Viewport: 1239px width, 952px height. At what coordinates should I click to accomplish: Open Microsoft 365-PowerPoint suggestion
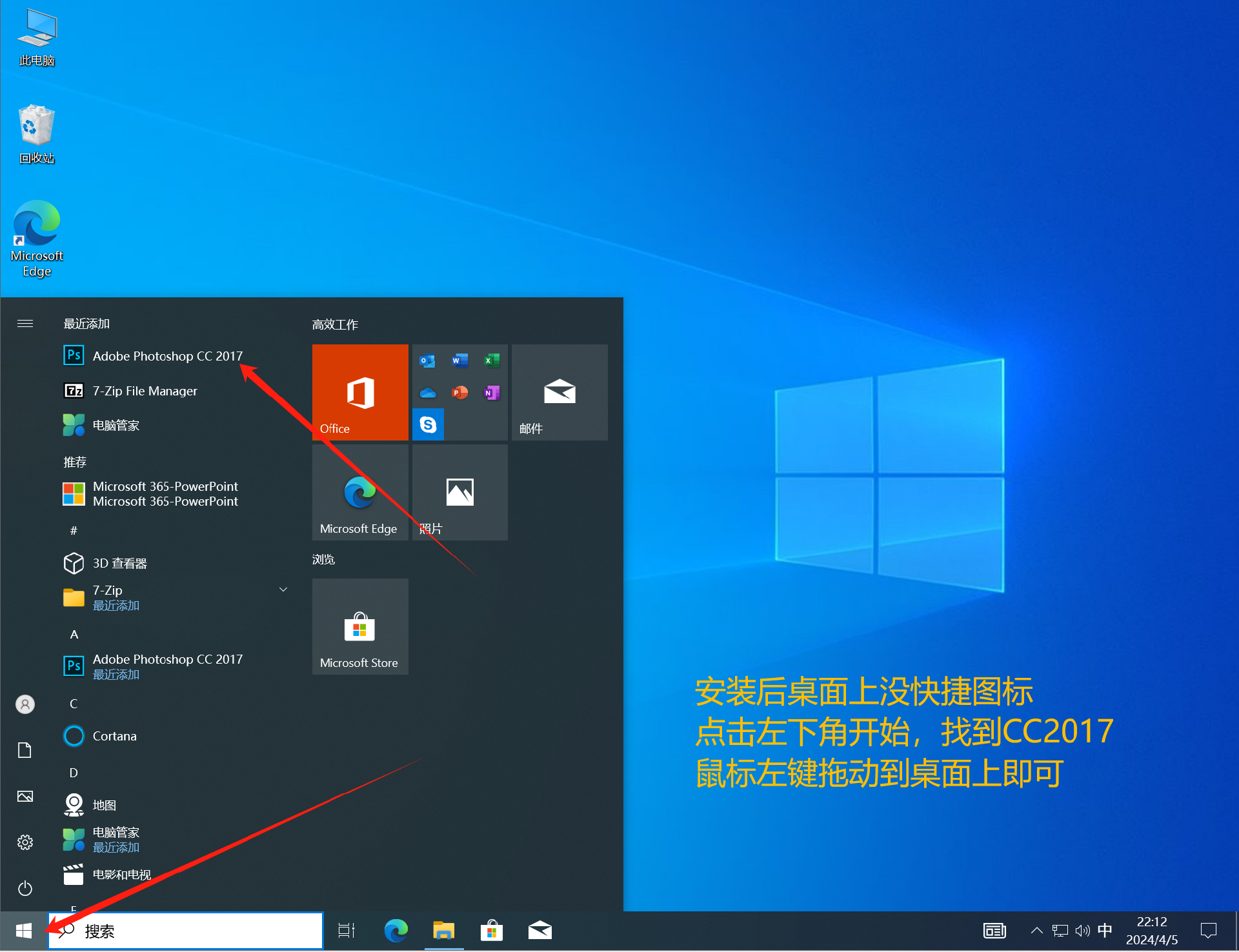(174, 494)
